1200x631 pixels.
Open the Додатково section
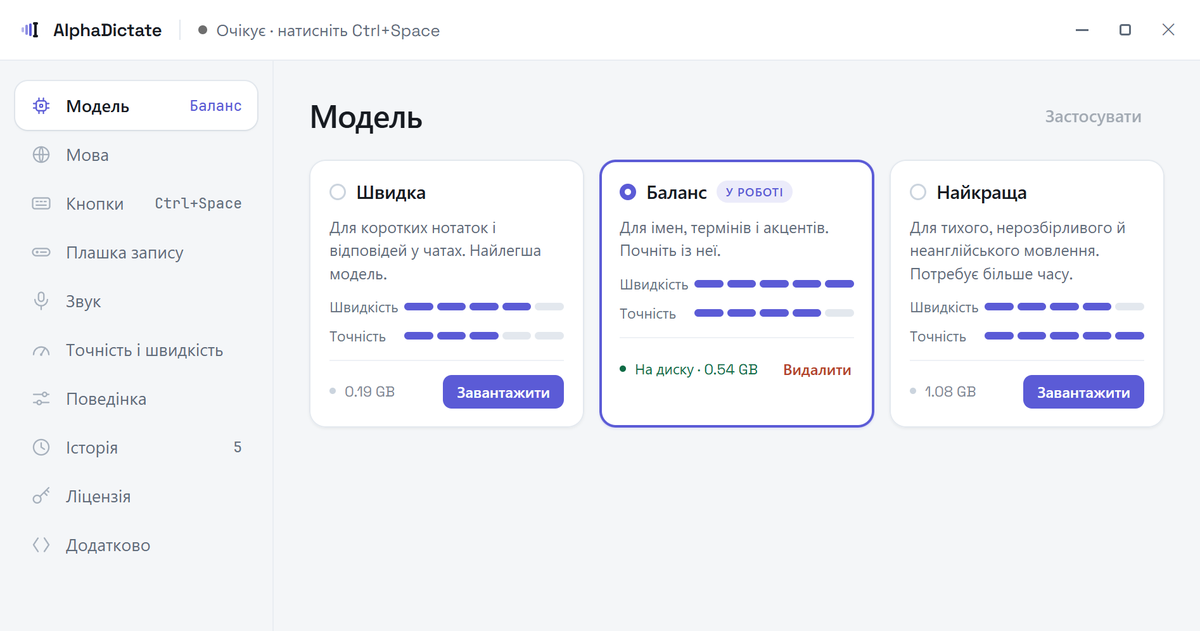point(136,545)
